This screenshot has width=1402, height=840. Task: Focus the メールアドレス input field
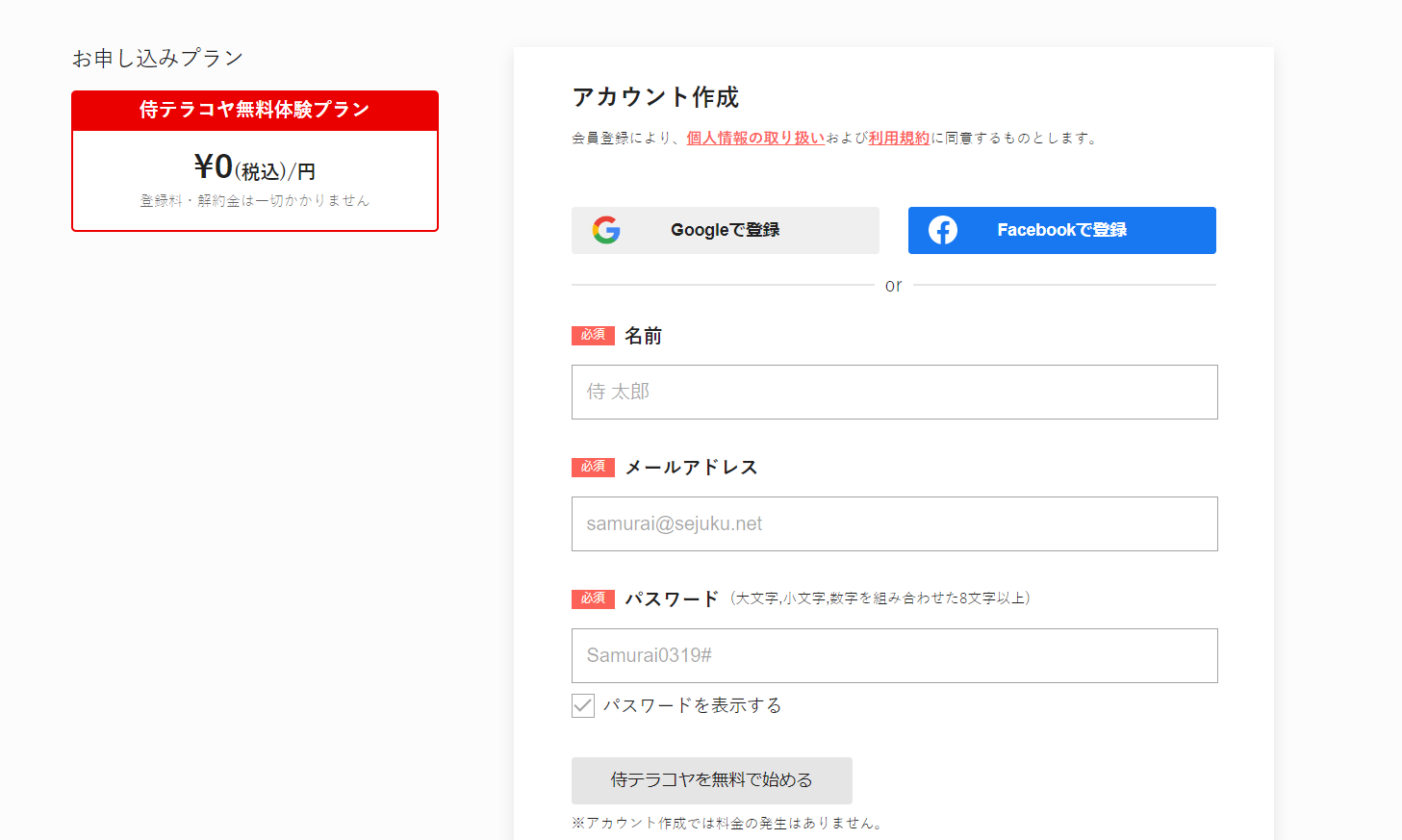coord(894,523)
